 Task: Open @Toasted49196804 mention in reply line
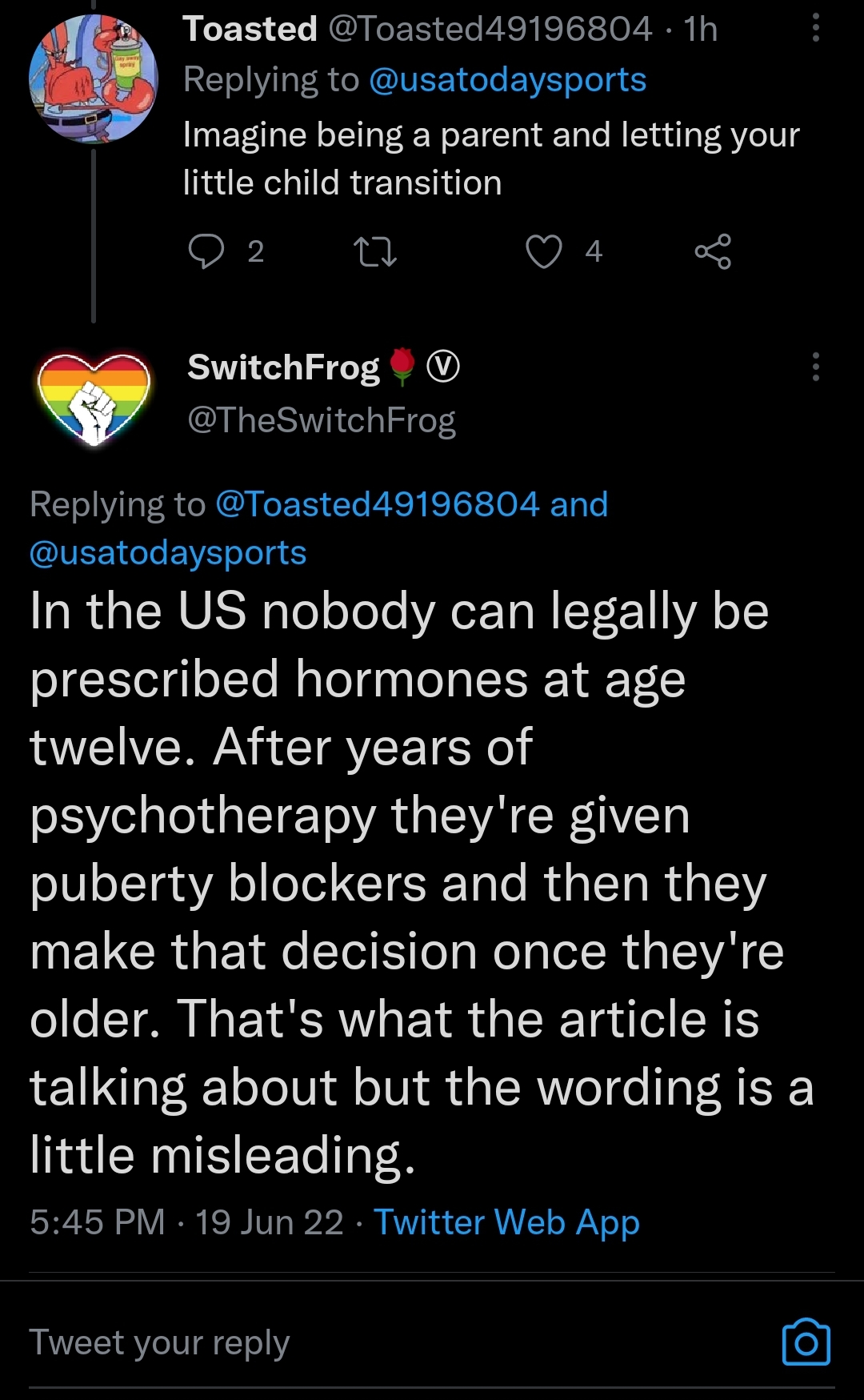point(378,504)
